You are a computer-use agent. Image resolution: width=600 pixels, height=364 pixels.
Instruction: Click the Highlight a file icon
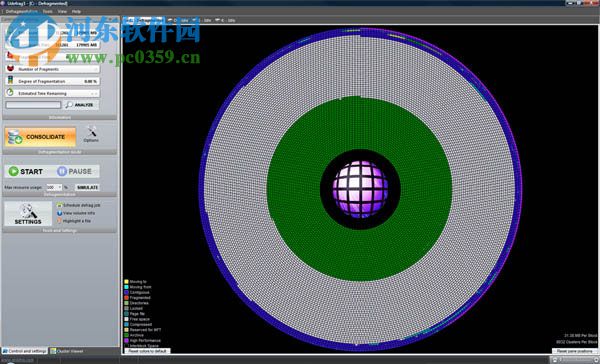[x=59, y=221]
